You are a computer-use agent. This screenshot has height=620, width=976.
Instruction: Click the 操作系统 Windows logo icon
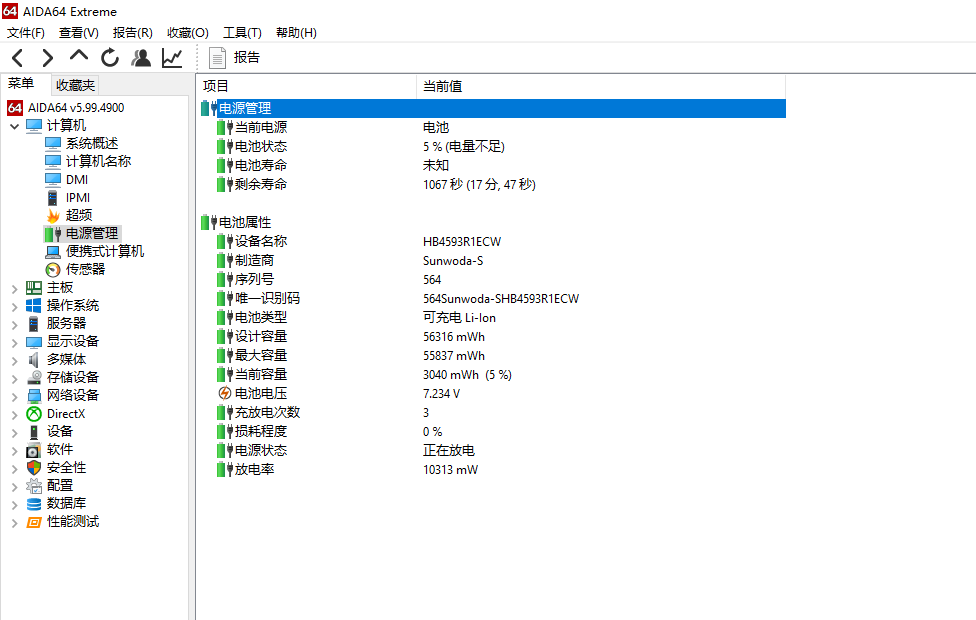34,306
